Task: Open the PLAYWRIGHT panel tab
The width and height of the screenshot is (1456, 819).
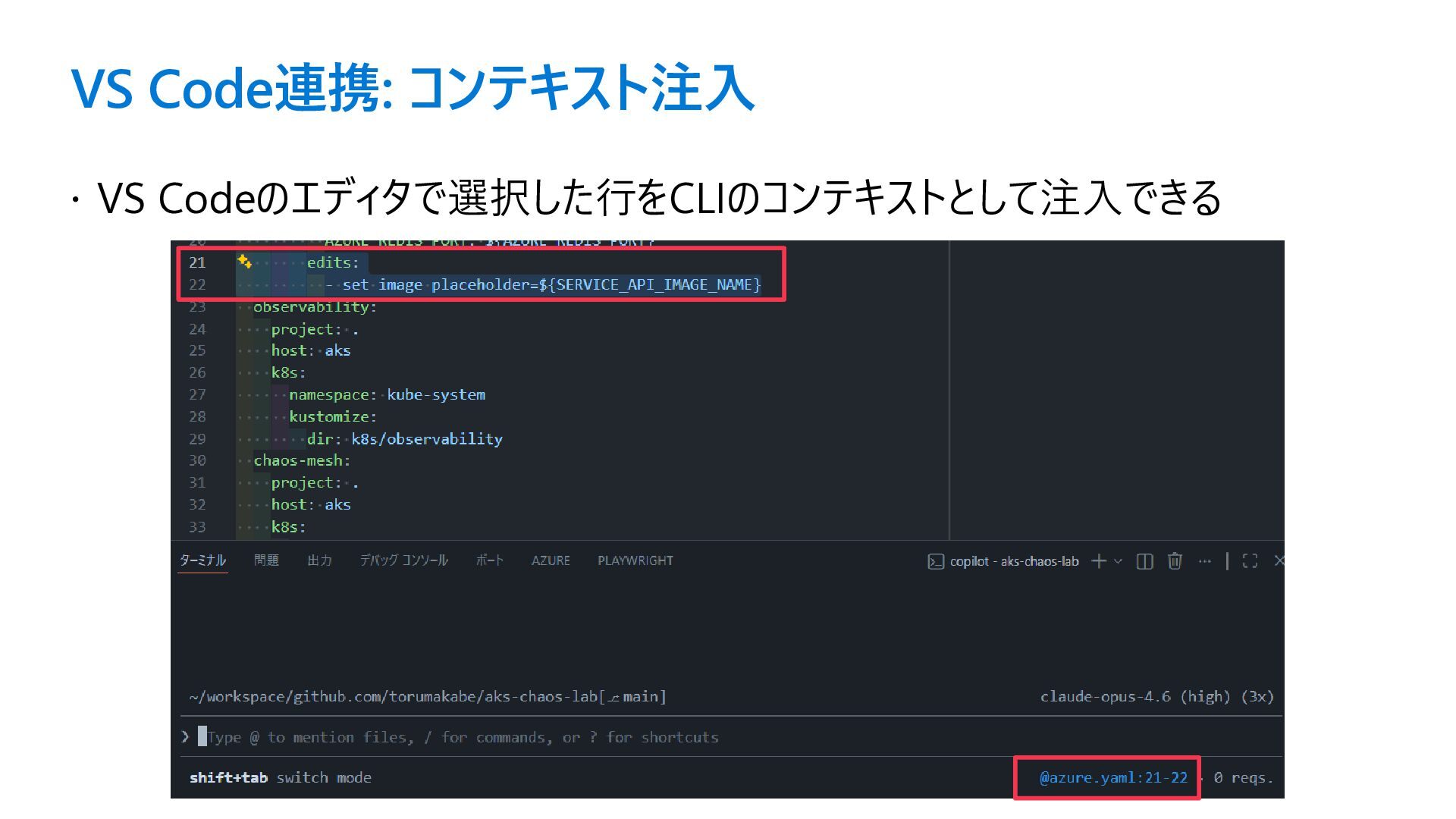Action: point(635,560)
